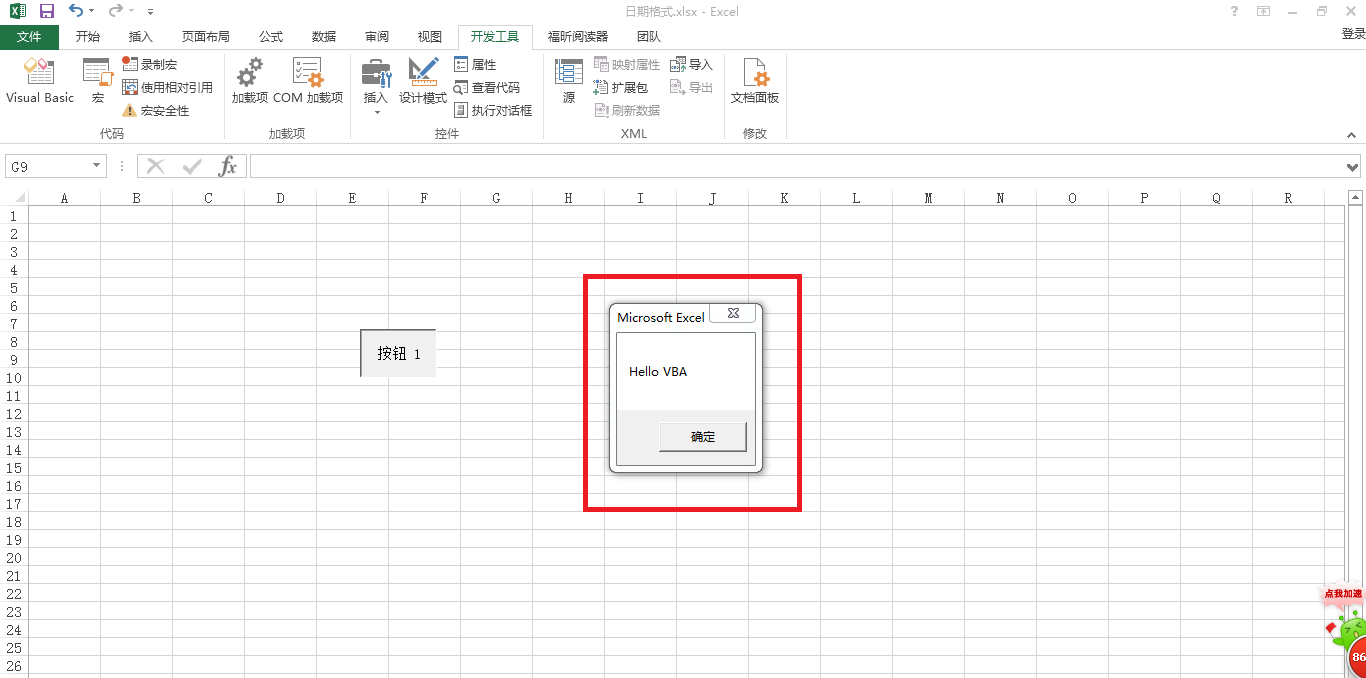Open the 文件 file menu

(29, 37)
